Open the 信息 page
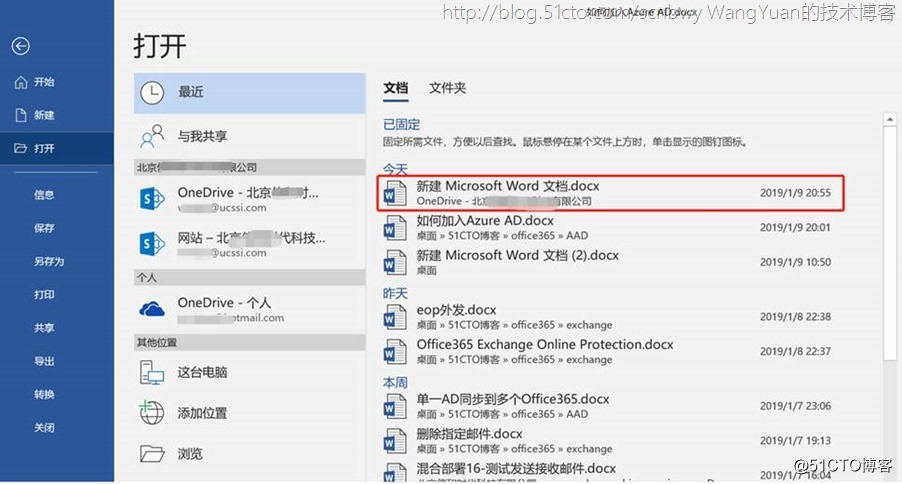The image size is (902, 484). 44,195
